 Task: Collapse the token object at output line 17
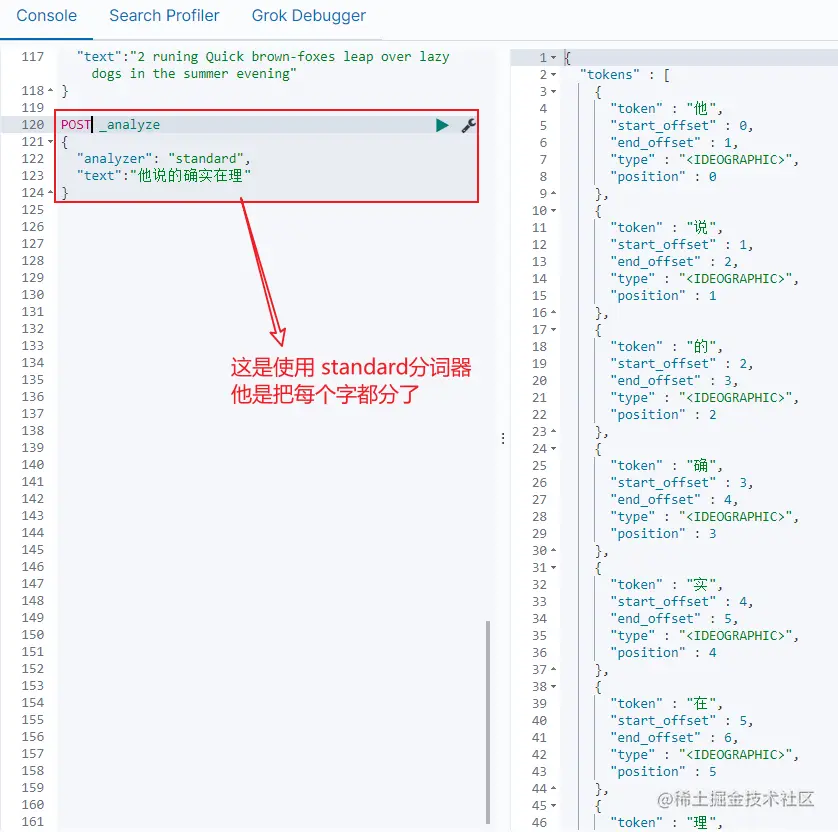click(554, 330)
